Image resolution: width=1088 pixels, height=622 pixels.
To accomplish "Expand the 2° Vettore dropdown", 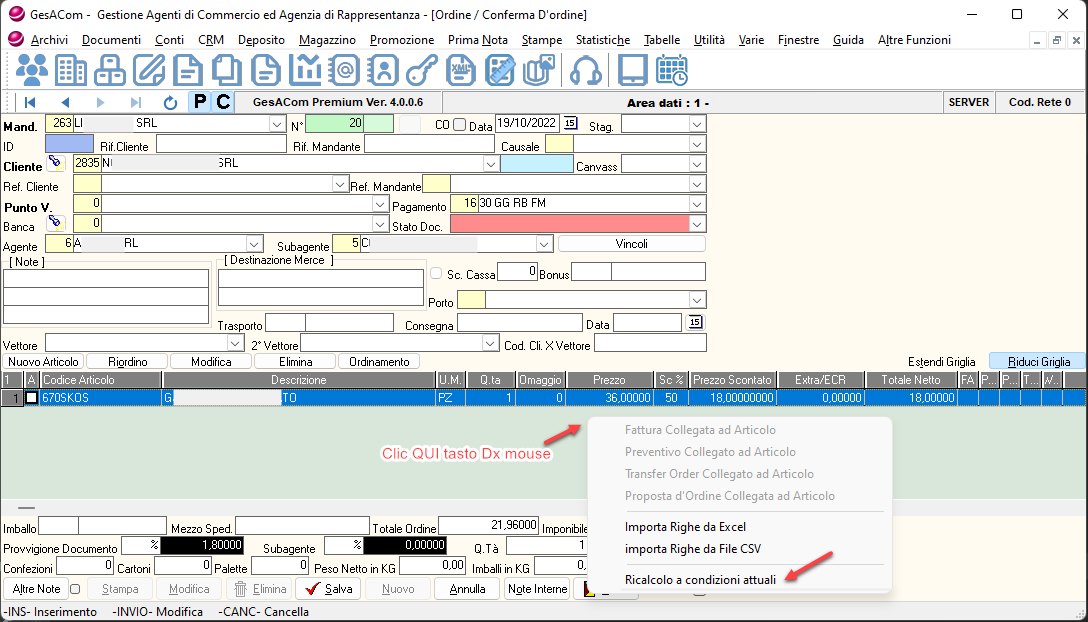I will tap(490, 344).
